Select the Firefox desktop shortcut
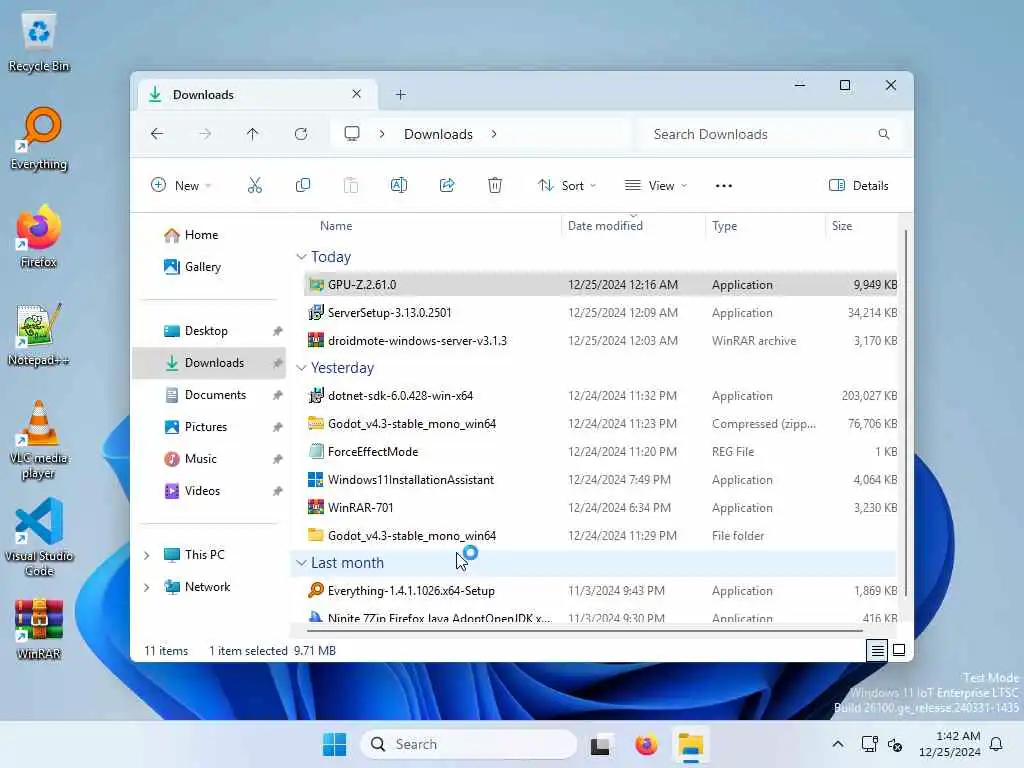This screenshot has width=1024, height=768. [39, 237]
